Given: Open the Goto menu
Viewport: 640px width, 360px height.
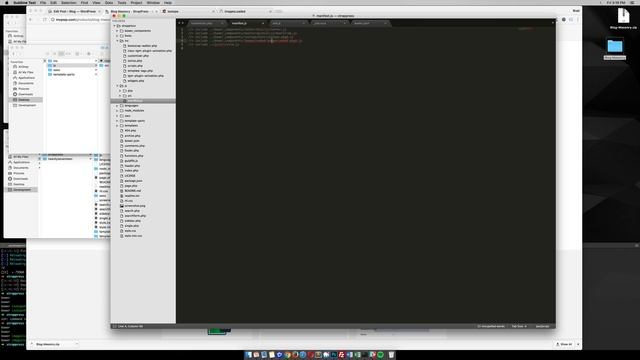Looking at the screenshot, I should [x=109, y=2].
